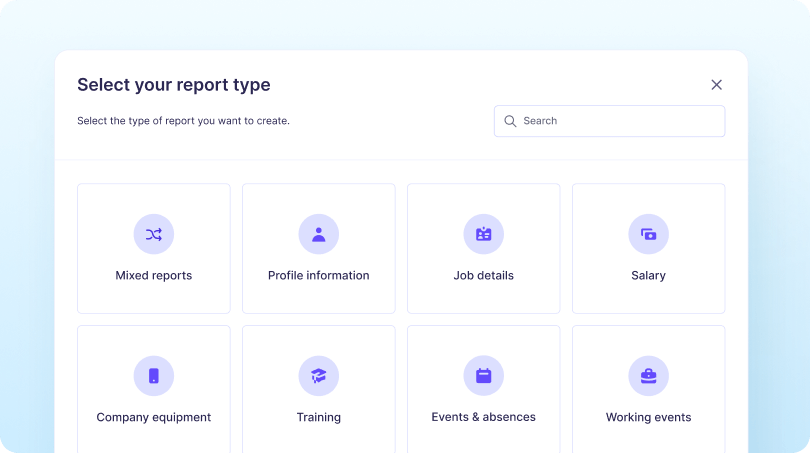
Task: Click the "Select your report type" heading
Action: [173, 85]
